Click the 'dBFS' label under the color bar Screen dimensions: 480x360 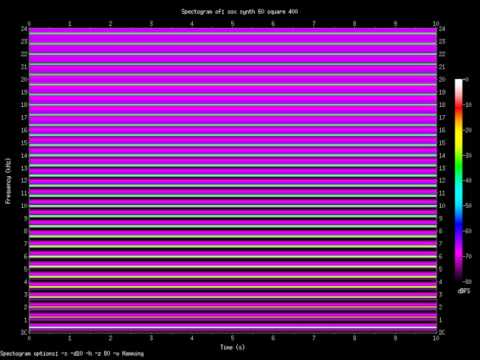coord(464,291)
